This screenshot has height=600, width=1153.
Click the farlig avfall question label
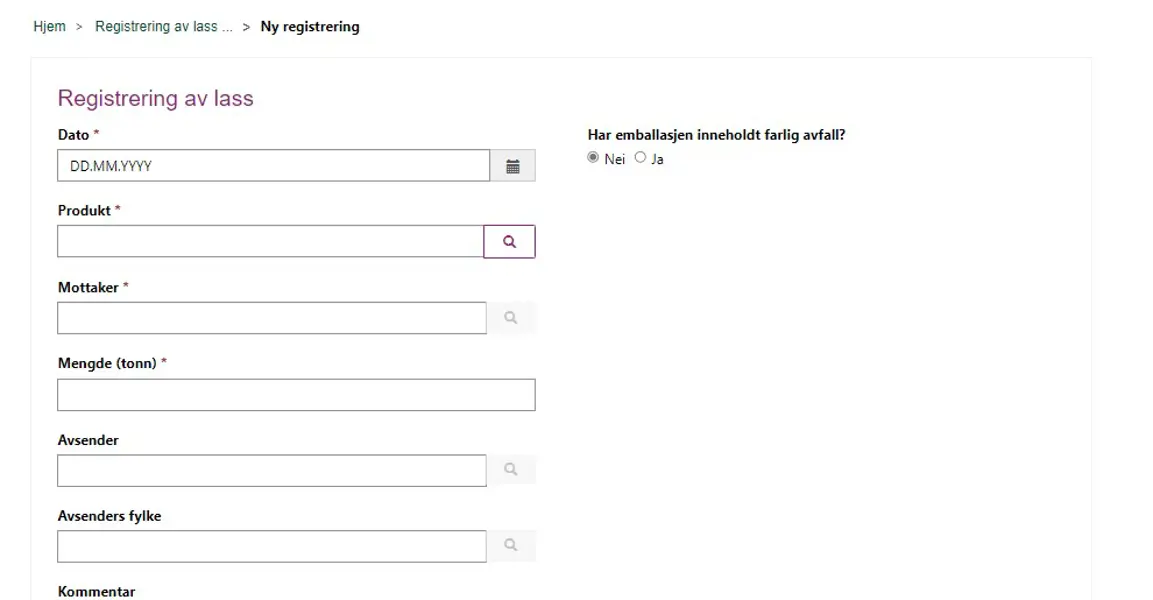(717, 135)
